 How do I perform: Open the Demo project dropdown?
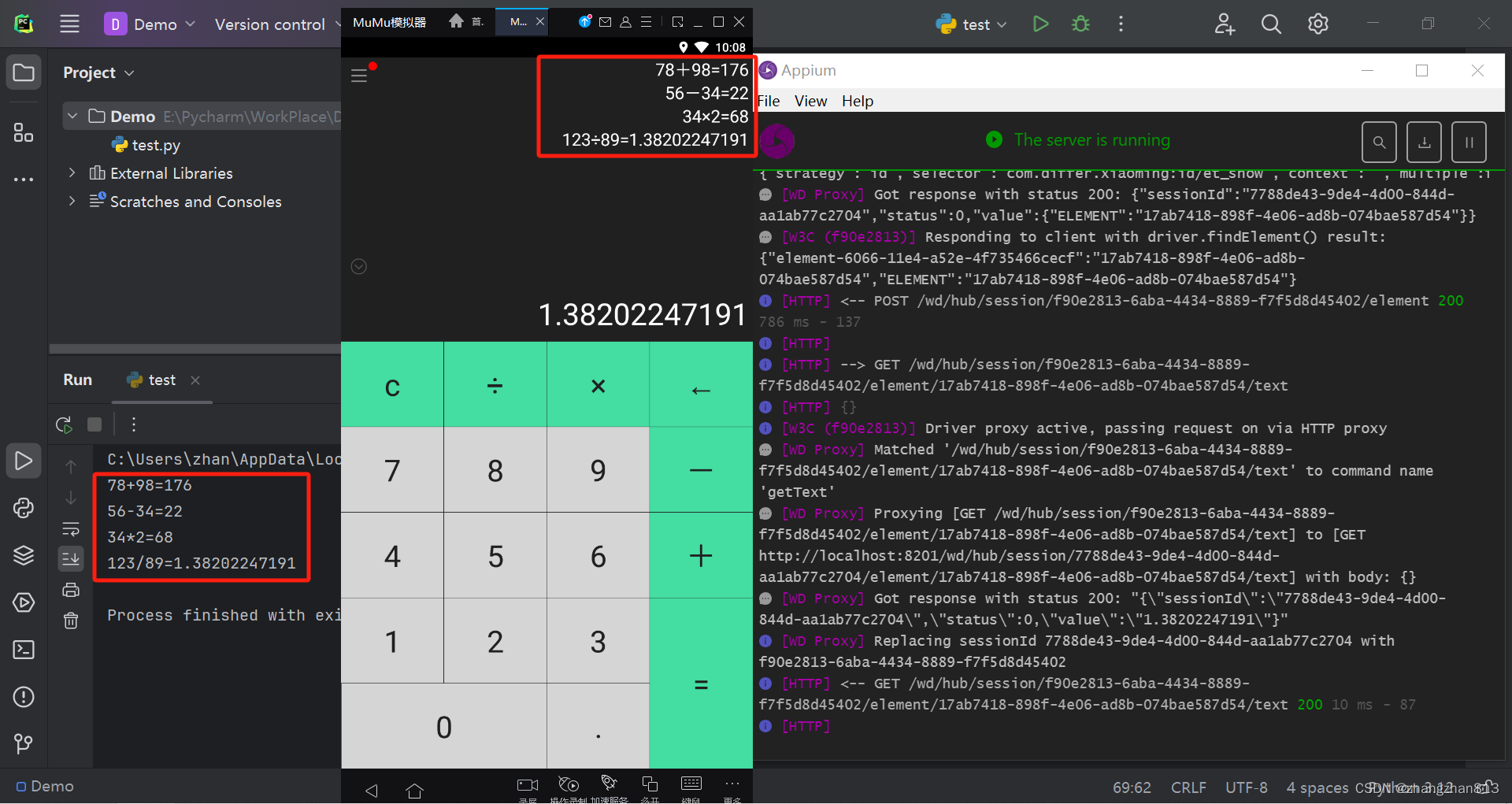point(150,24)
